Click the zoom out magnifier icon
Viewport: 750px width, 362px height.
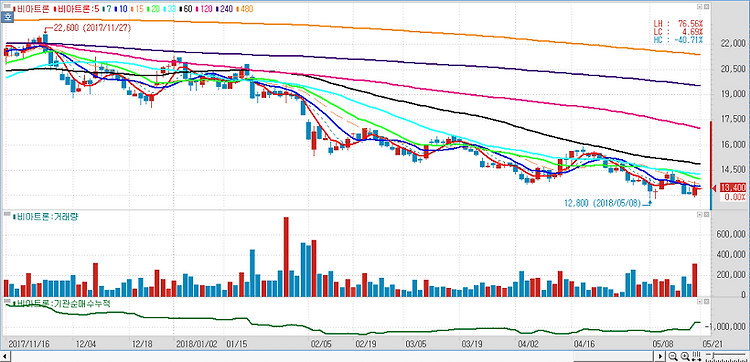(x=673, y=356)
